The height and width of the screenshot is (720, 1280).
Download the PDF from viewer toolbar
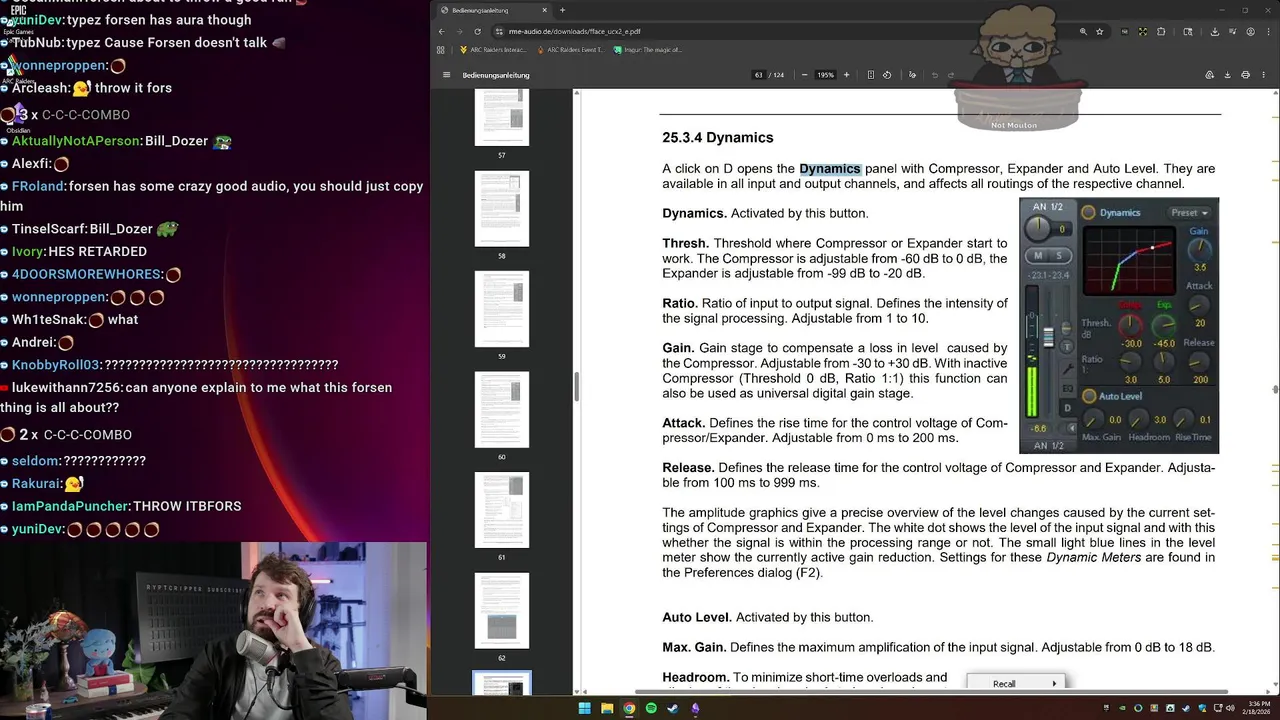(1227, 75)
